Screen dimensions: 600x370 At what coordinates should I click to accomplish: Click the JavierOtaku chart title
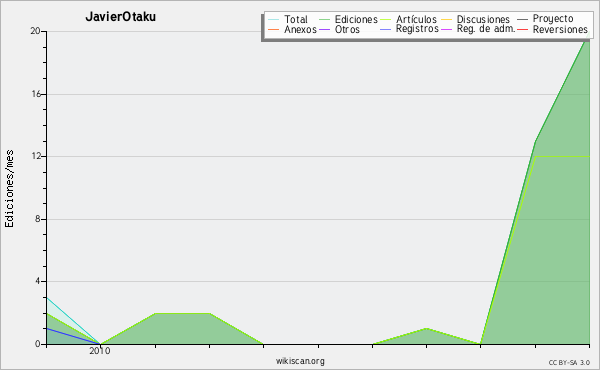point(121,17)
